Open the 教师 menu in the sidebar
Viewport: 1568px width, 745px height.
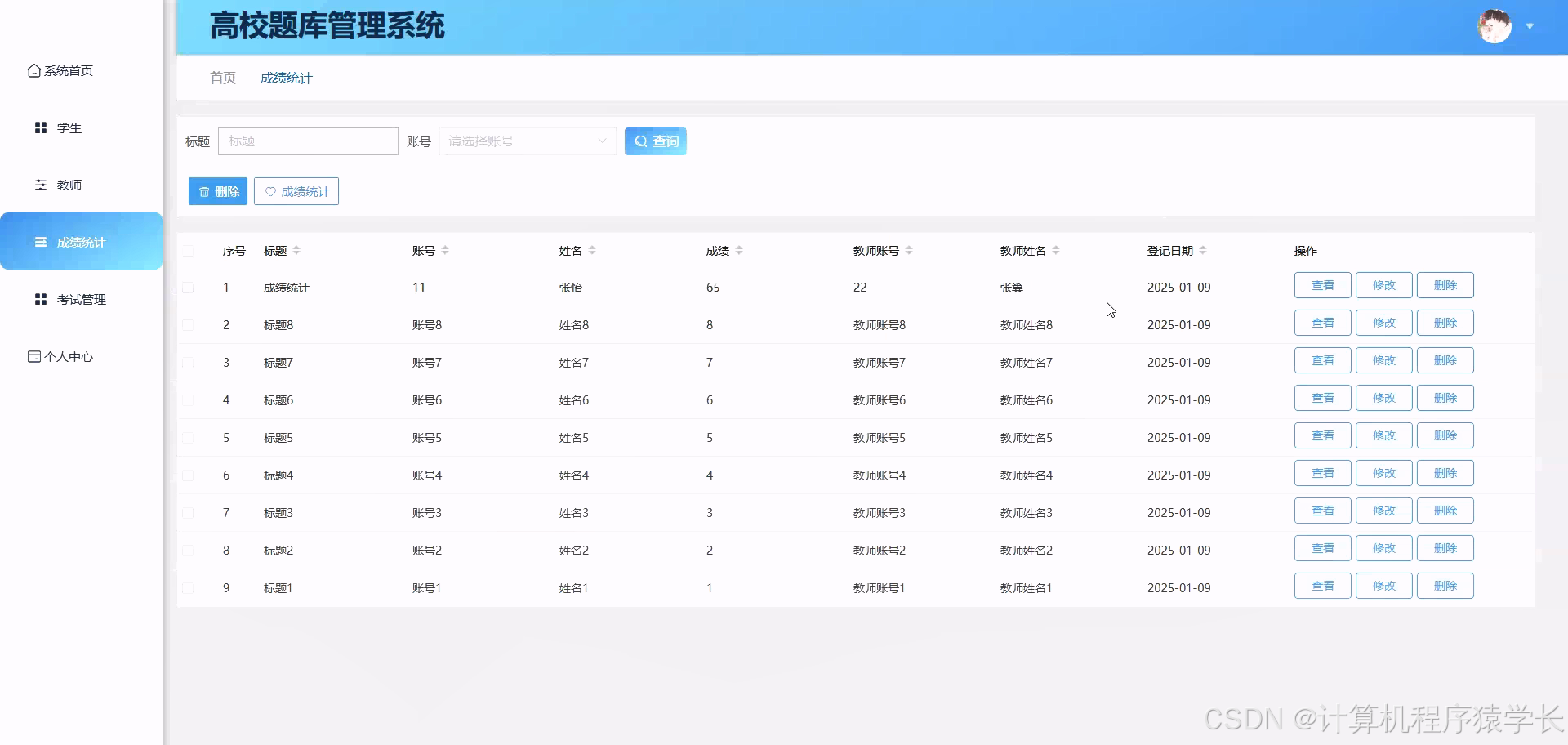click(69, 185)
